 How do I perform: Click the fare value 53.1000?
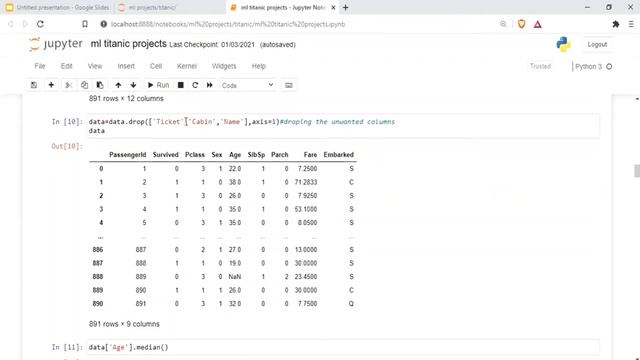tap(306, 209)
